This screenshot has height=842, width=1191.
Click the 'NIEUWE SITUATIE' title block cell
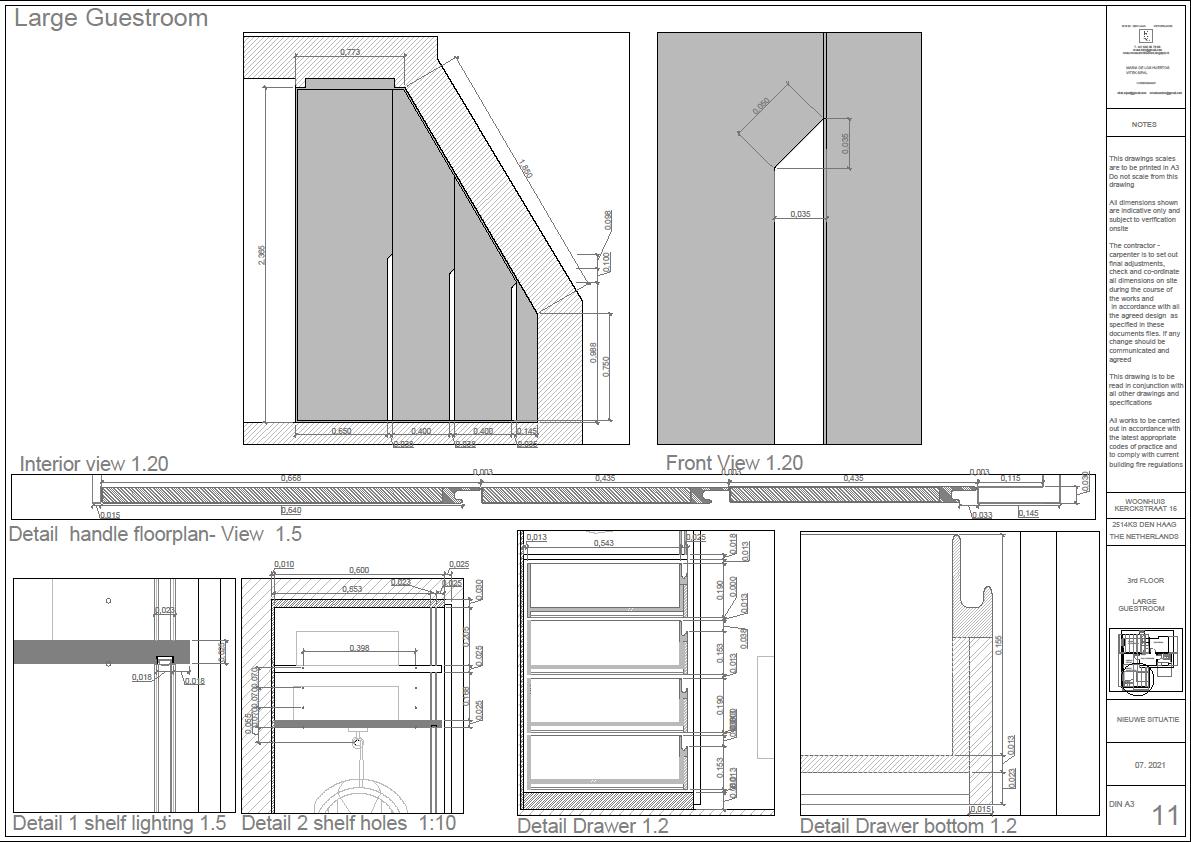1148,719
